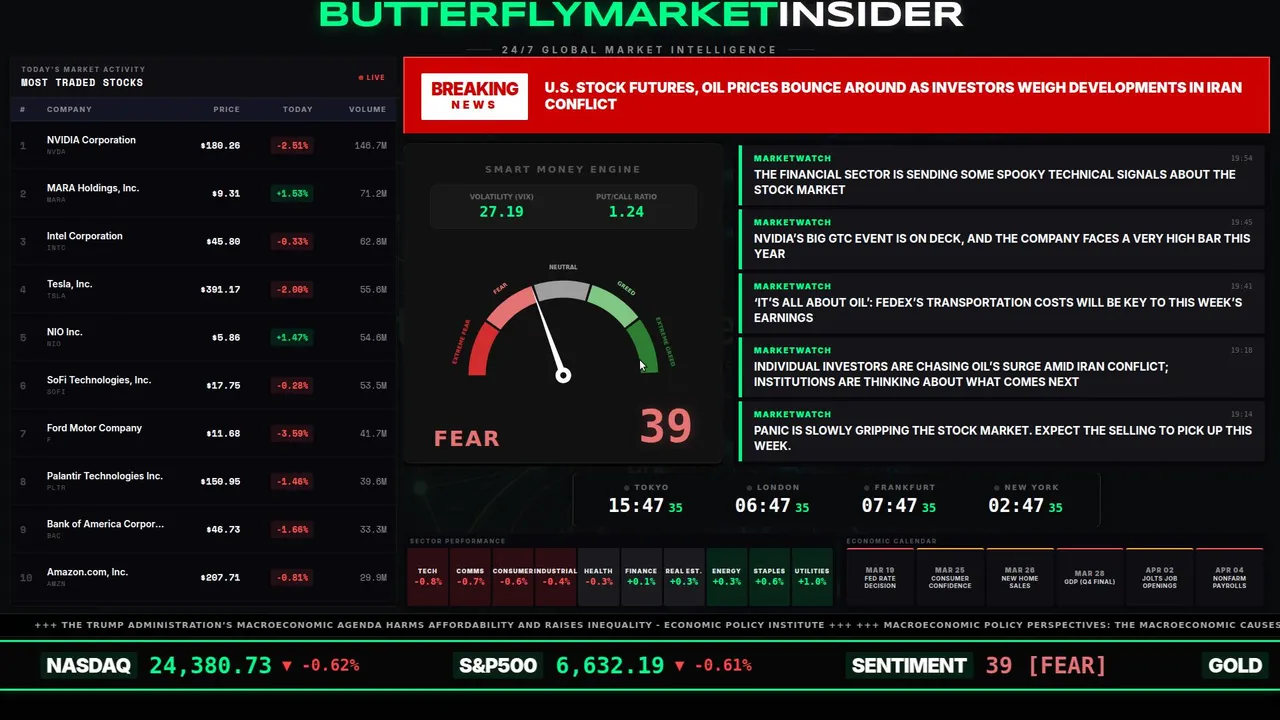Click the London clock
The width and height of the screenshot is (1280, 720).
(772, 499)
